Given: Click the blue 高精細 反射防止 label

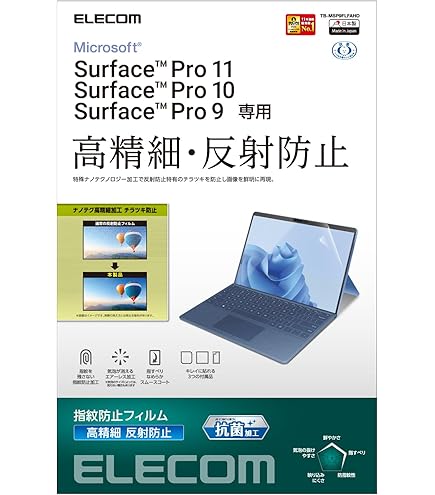Looking at the screenshot, I should click(x=129, y=432).
